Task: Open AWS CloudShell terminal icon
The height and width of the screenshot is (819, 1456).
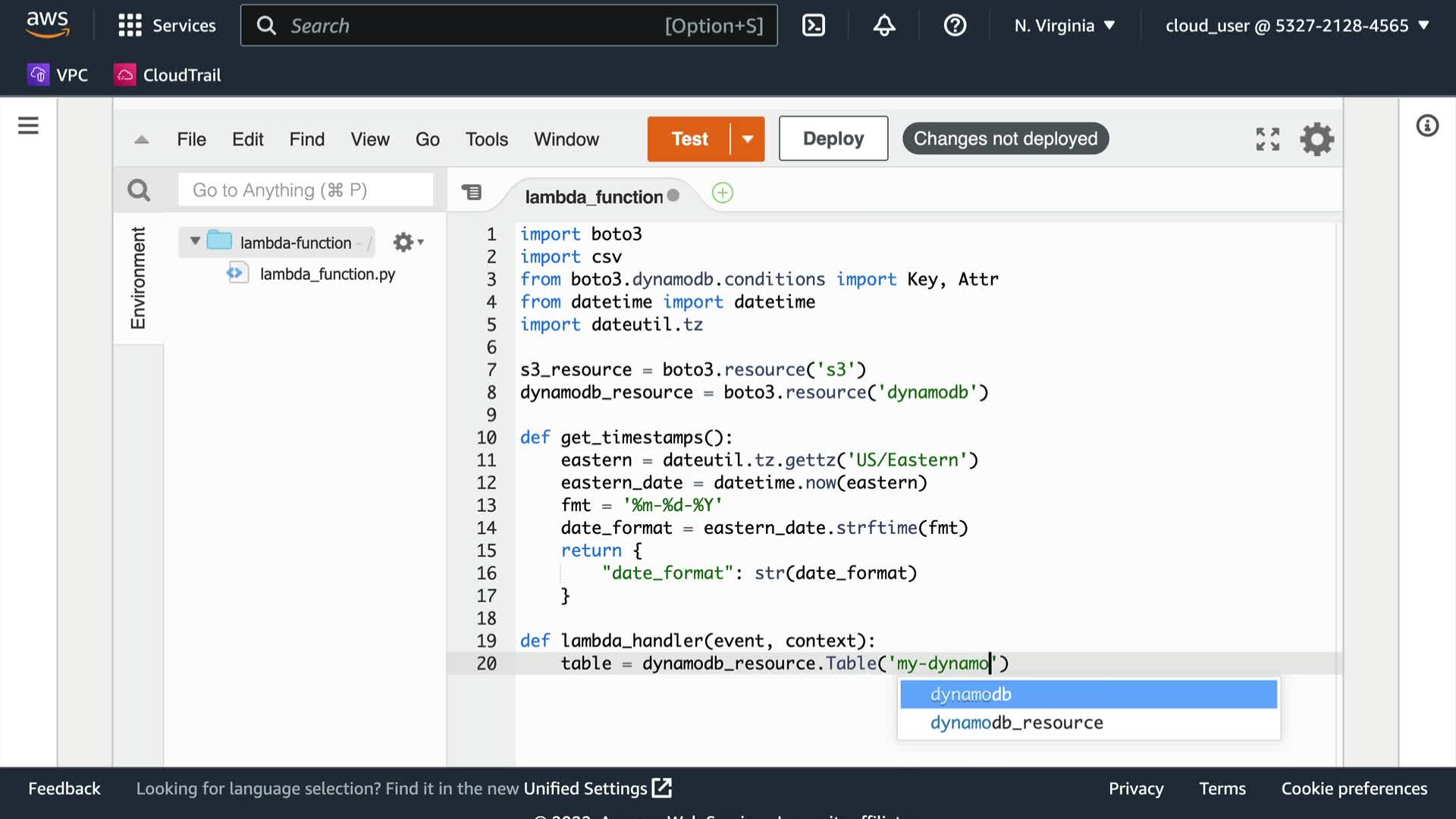Action: [813, 26]
